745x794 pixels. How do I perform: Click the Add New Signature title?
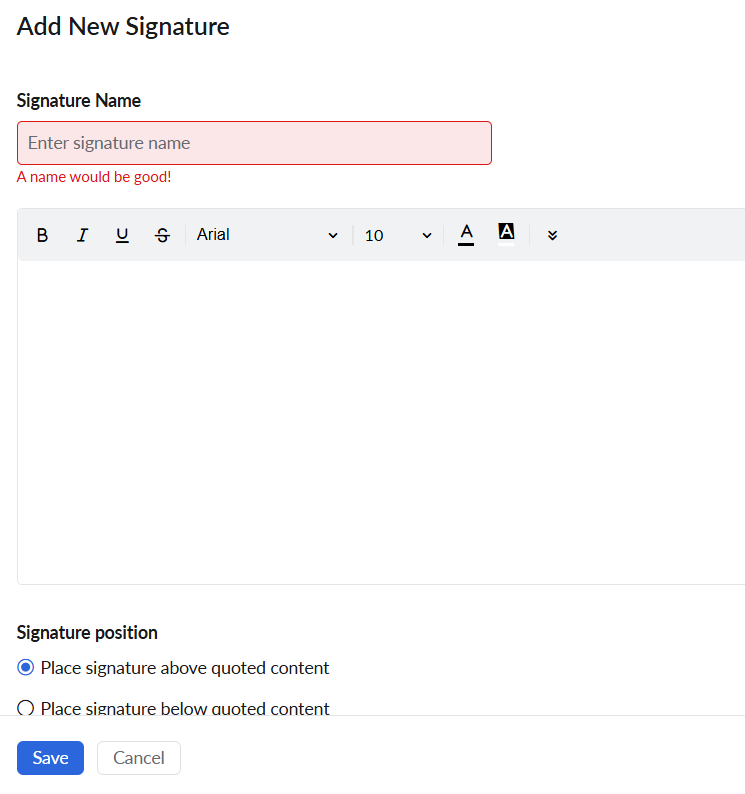click(x=123, y=26)
